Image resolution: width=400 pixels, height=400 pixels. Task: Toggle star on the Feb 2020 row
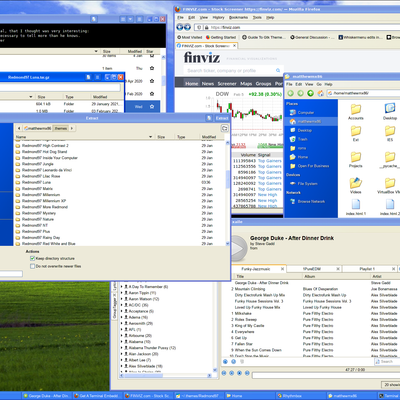pyautogui.click(x=152, y=94)
